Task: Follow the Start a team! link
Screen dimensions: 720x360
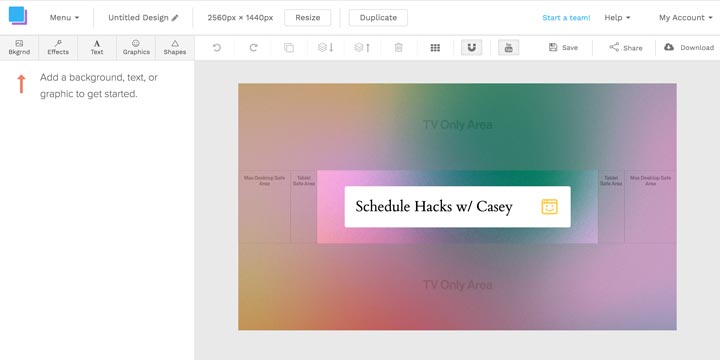Action: click(566, 17)
